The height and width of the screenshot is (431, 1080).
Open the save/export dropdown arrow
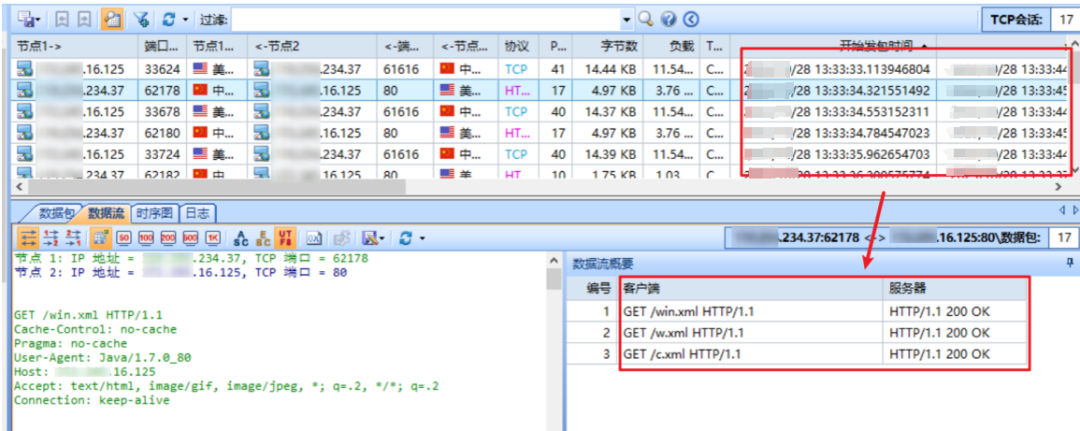38,20
